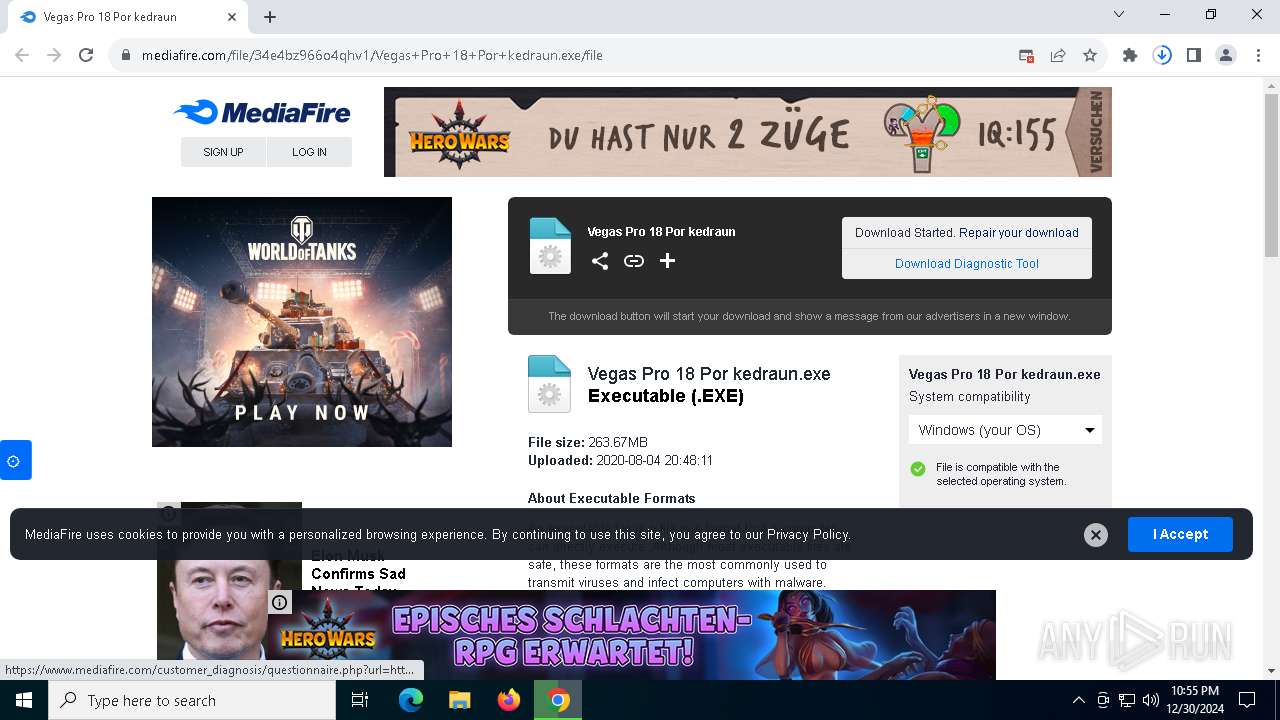Click the SIGN UP button

tap(223, 152)
